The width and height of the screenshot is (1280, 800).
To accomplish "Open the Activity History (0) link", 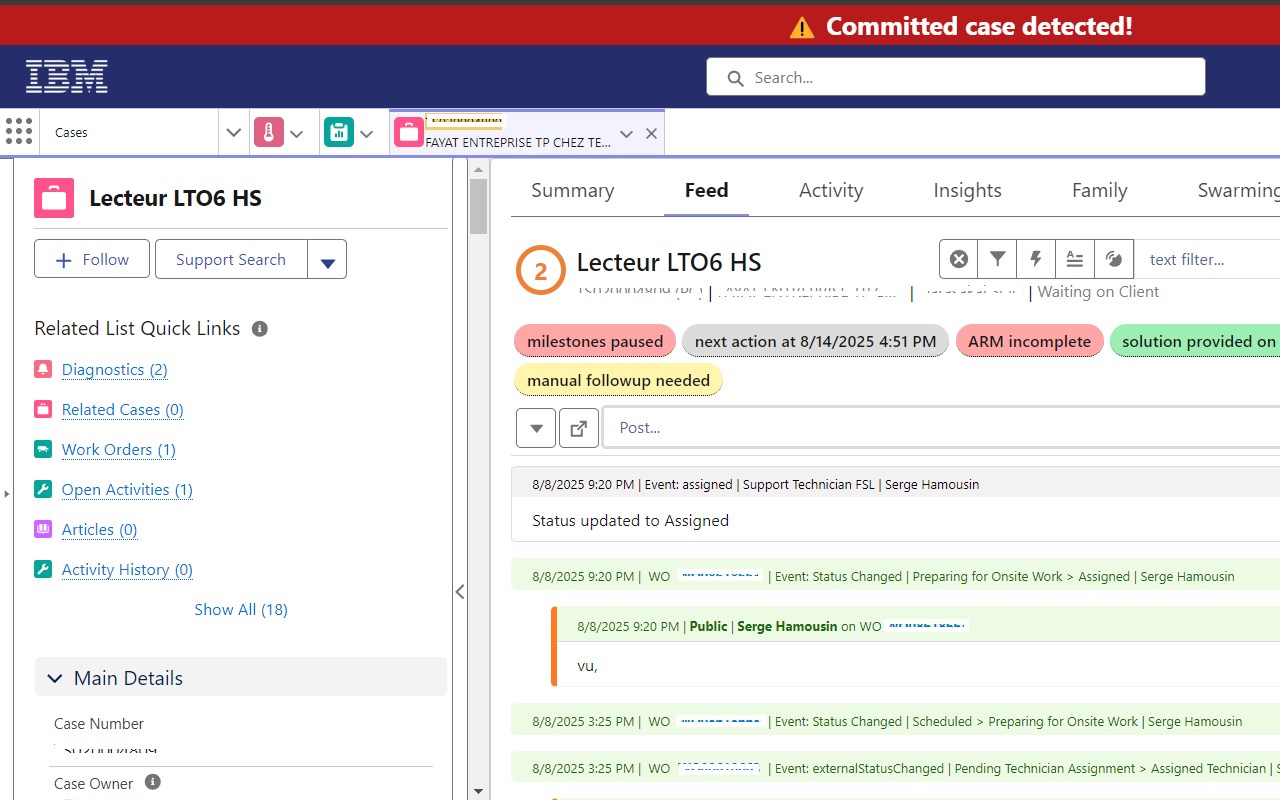I will click(x=127, y=569).
